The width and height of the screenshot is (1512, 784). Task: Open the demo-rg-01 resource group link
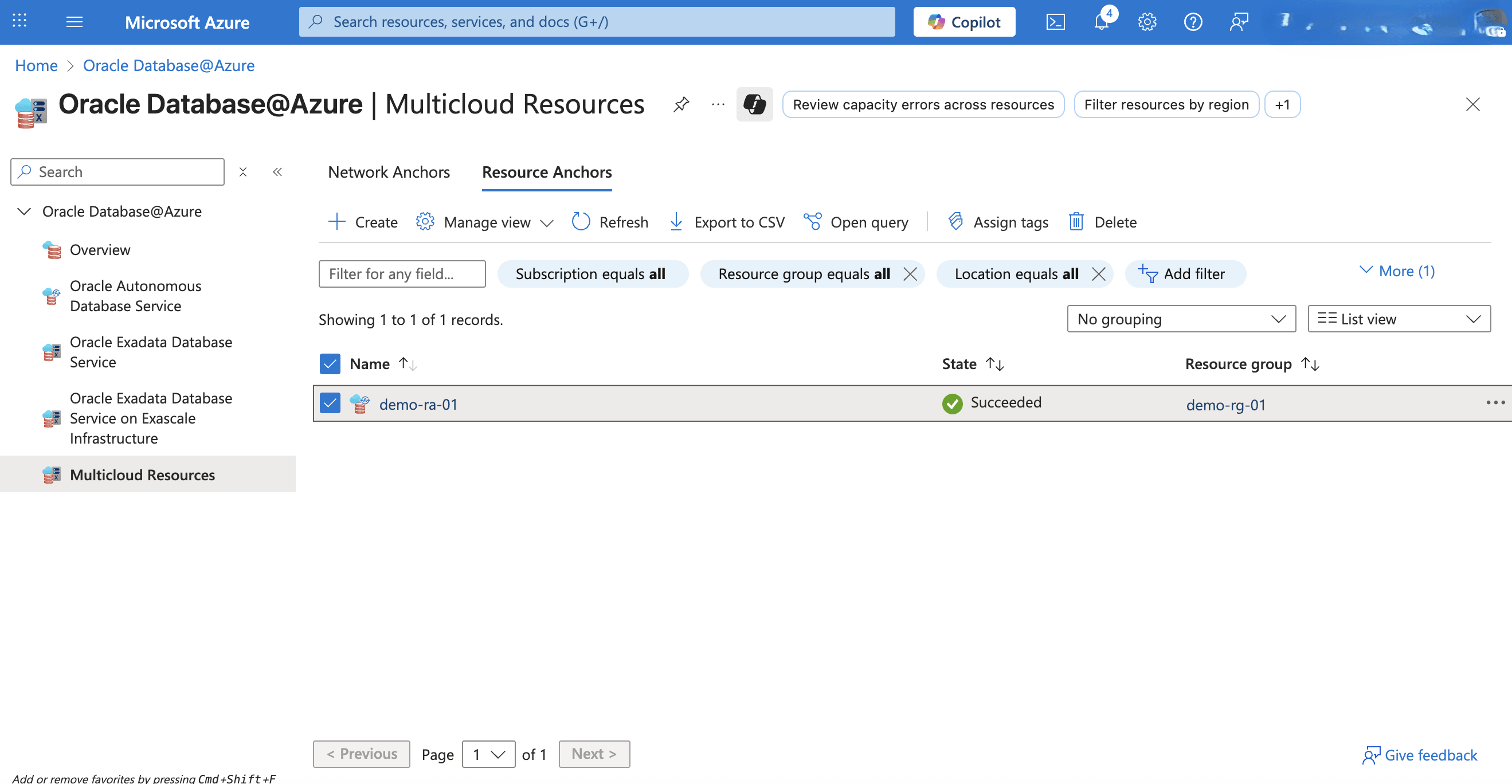click(x=1225, y=405)
